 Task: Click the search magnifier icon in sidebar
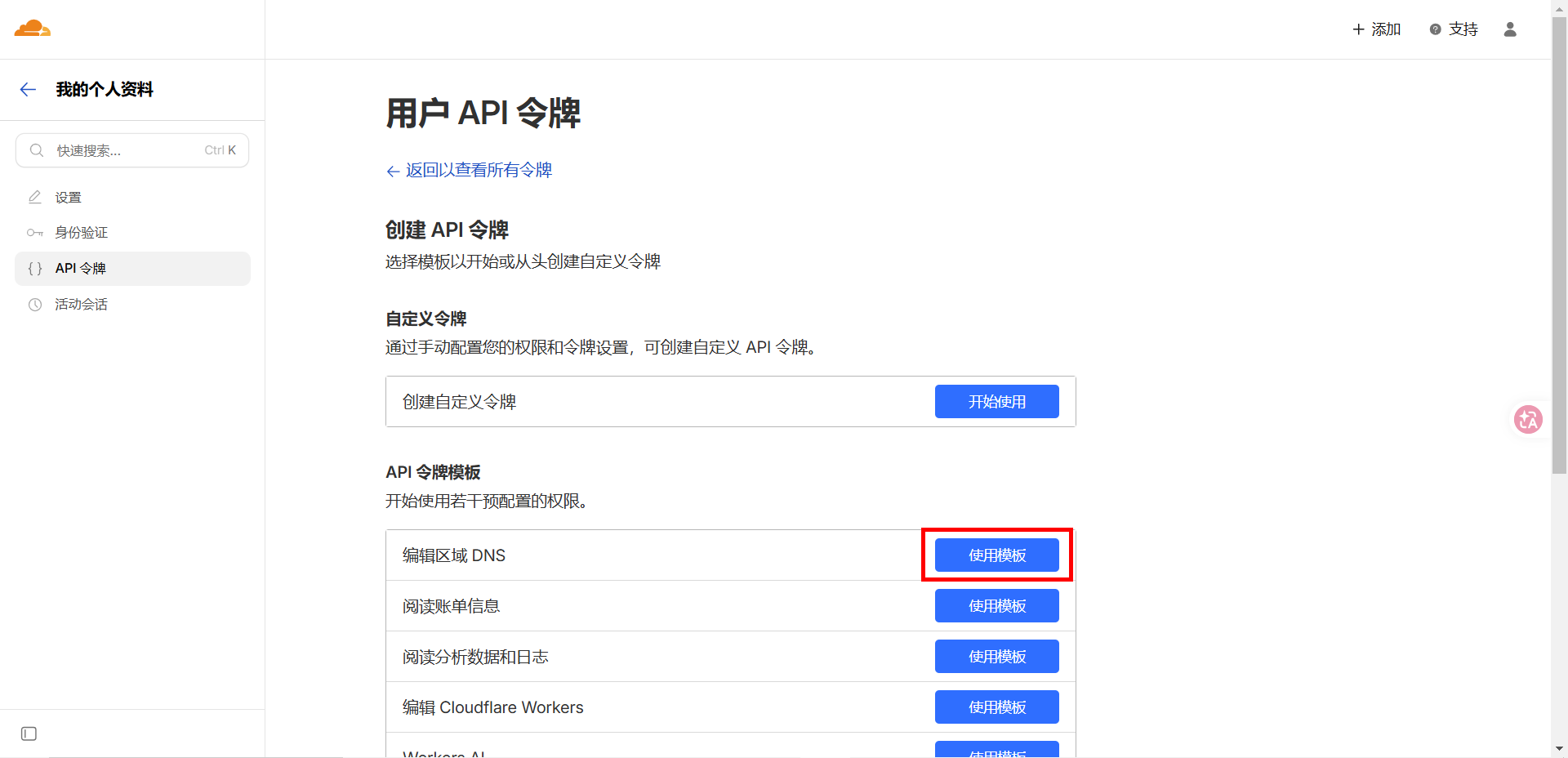(x=37, y=150)
